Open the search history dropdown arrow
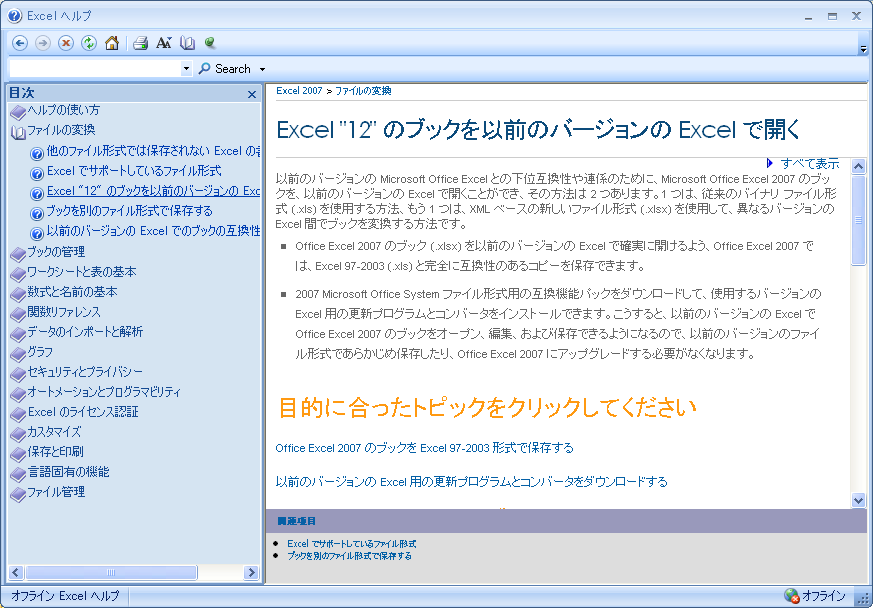Screen dimensions: 873x608 tap(187, 69)
